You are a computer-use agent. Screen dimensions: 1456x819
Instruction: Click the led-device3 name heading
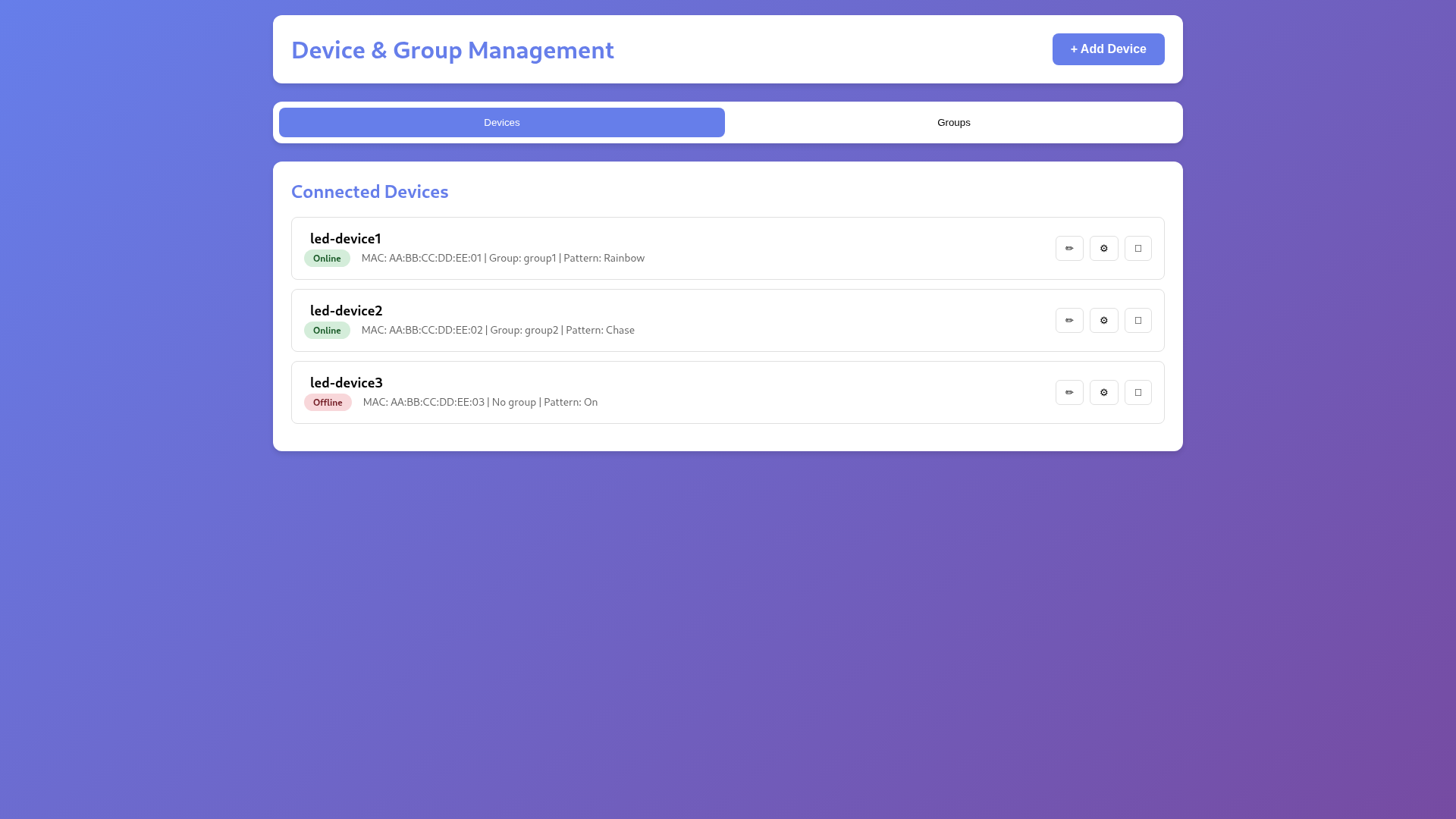click(346, 382)
